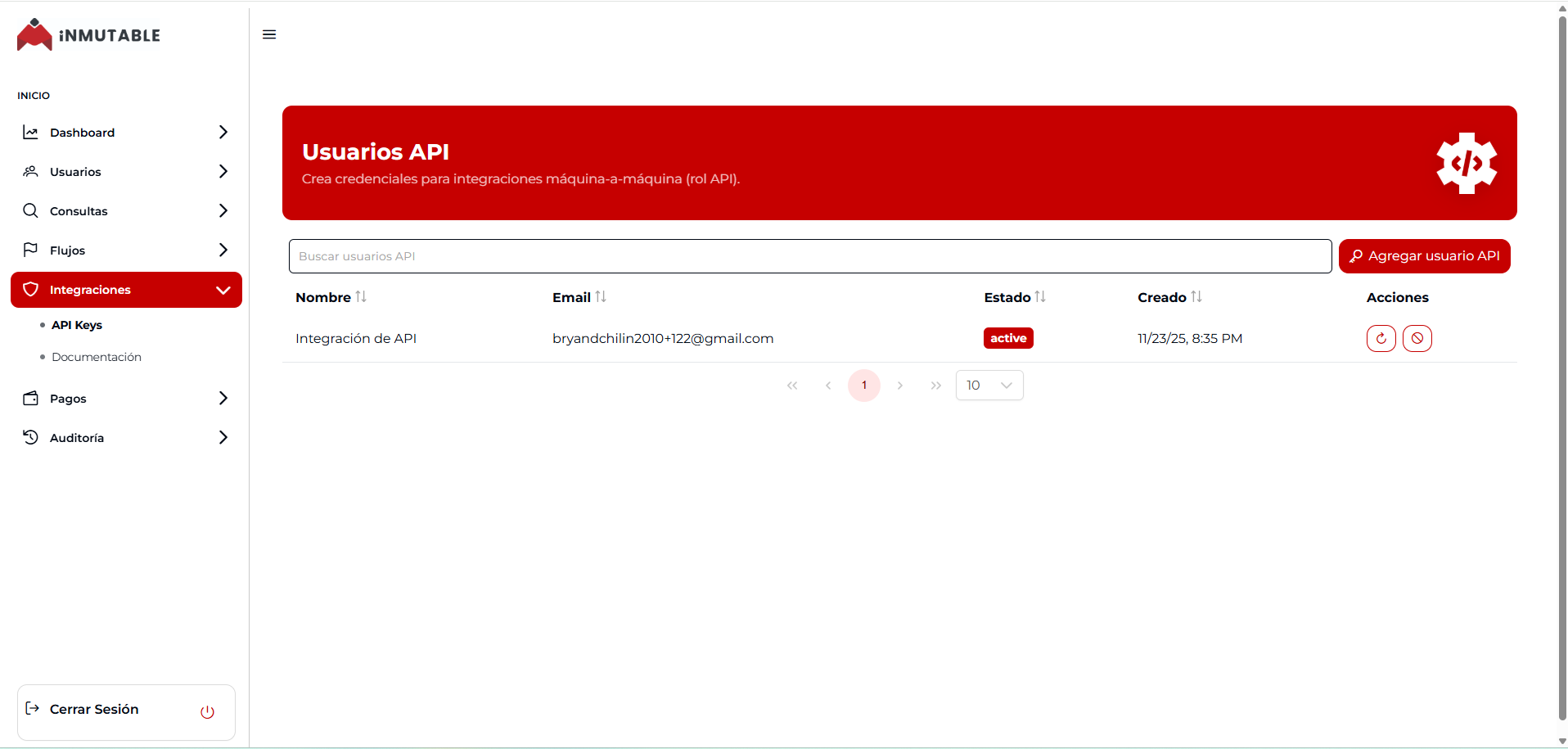The width and height of the screenshot is (1568, 749).
Task: Toggle the sidebar with the hamburger menu
Action: tap(268, 34)
